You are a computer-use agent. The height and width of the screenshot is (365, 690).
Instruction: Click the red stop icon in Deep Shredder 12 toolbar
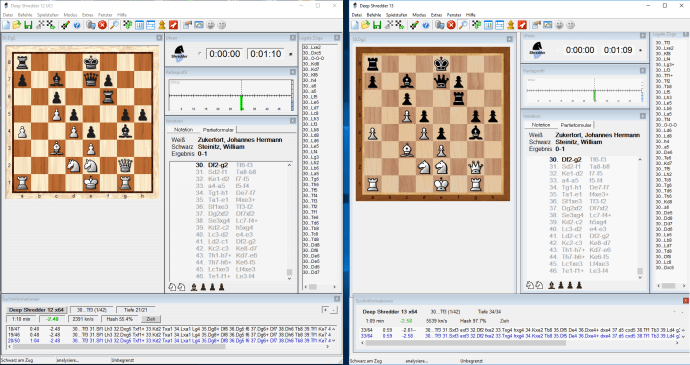click(x=102, y=25)
